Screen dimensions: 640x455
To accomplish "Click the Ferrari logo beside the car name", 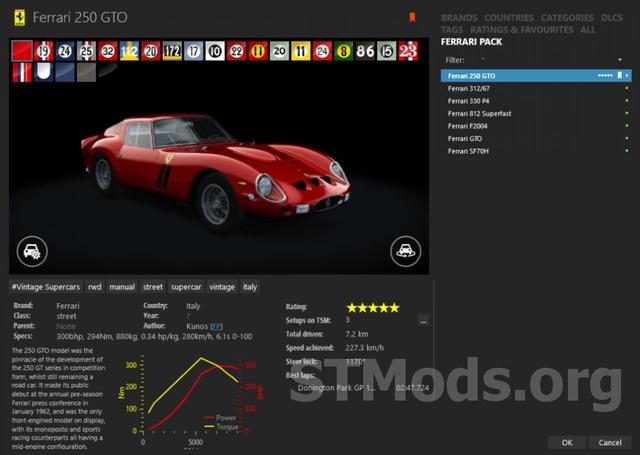I will click(x=17, y=18).
